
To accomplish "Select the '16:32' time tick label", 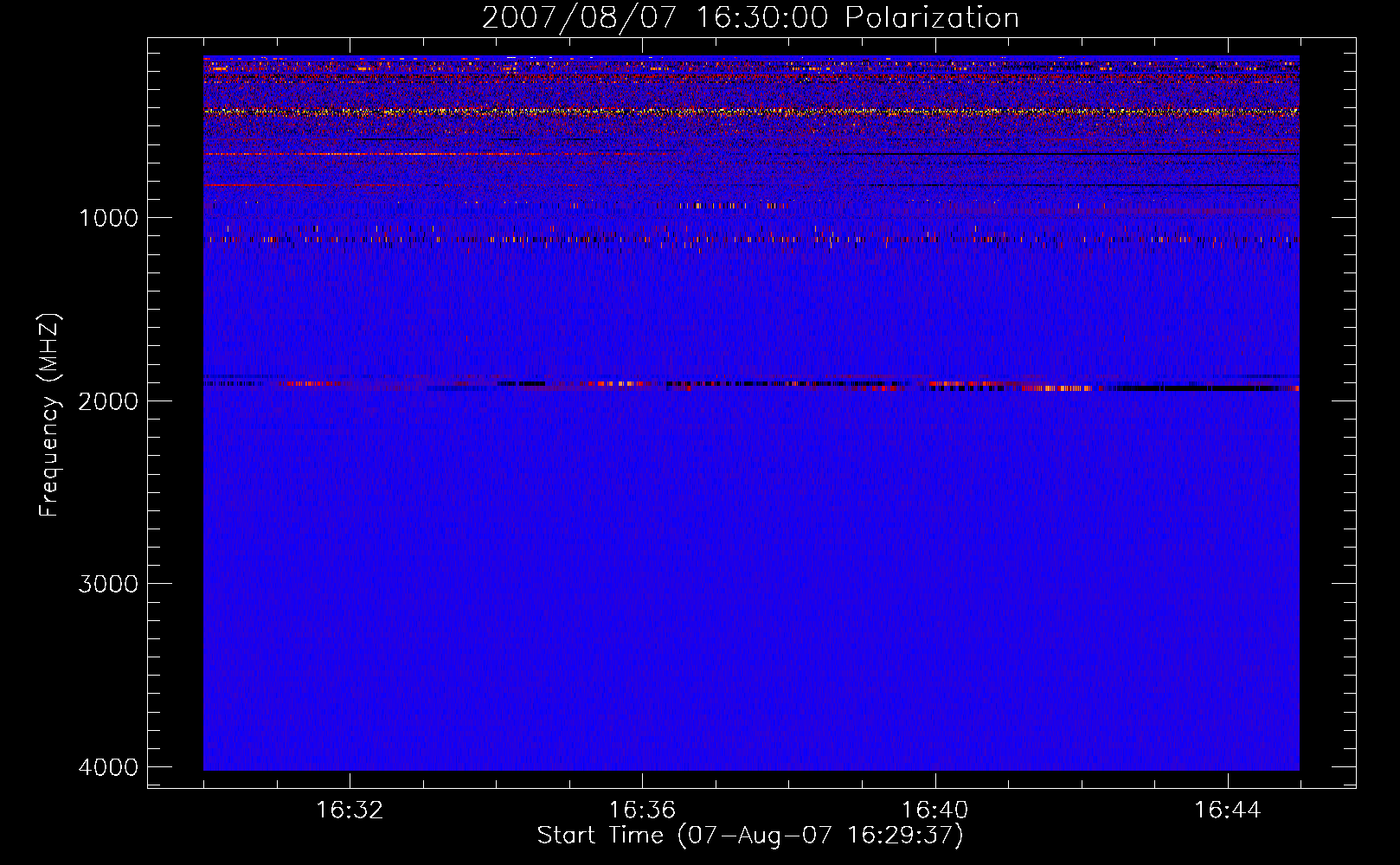I will [x=350, y=811].
